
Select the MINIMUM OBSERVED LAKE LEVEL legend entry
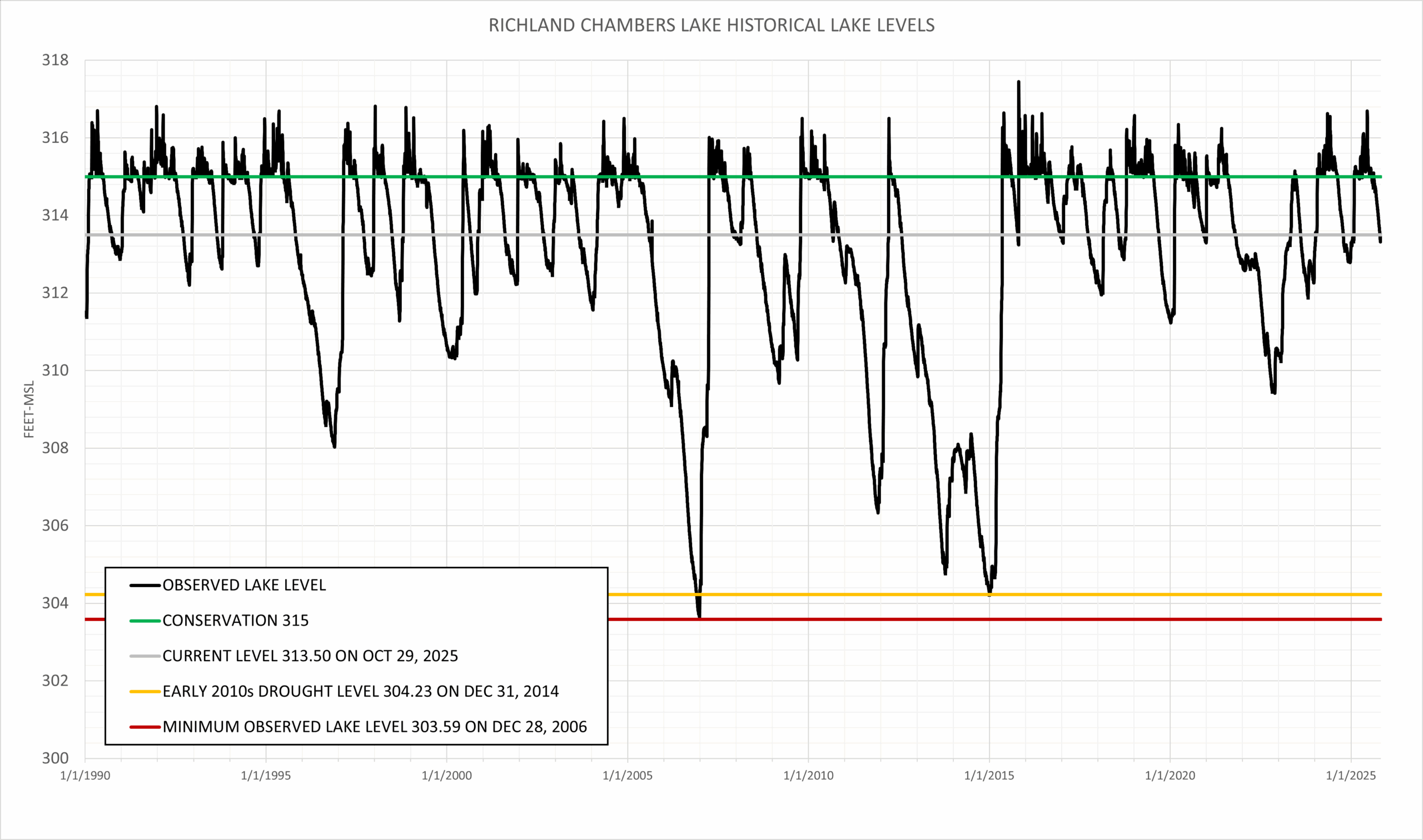click(x=375, y=727)
